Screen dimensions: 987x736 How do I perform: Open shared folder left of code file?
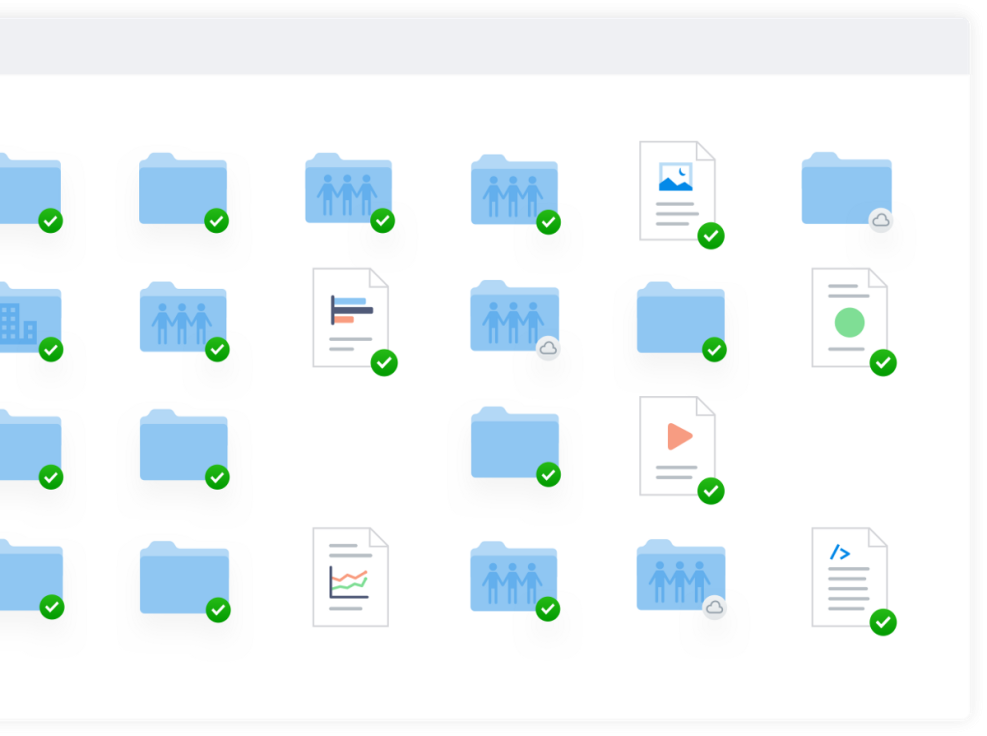click(x=680, y=575)
